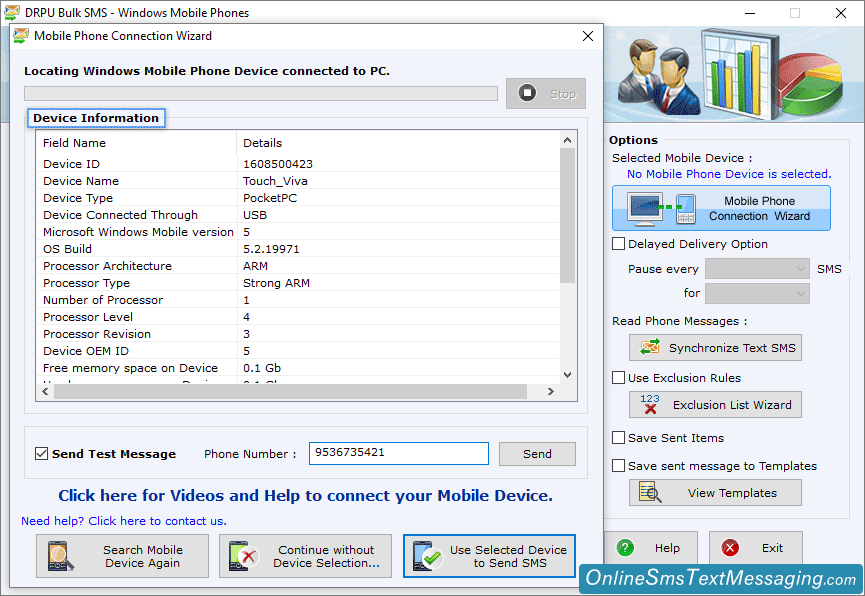Choose Continue without Device Selection
The width and height of the screenshot is (865, 596).
coord(305,556)
